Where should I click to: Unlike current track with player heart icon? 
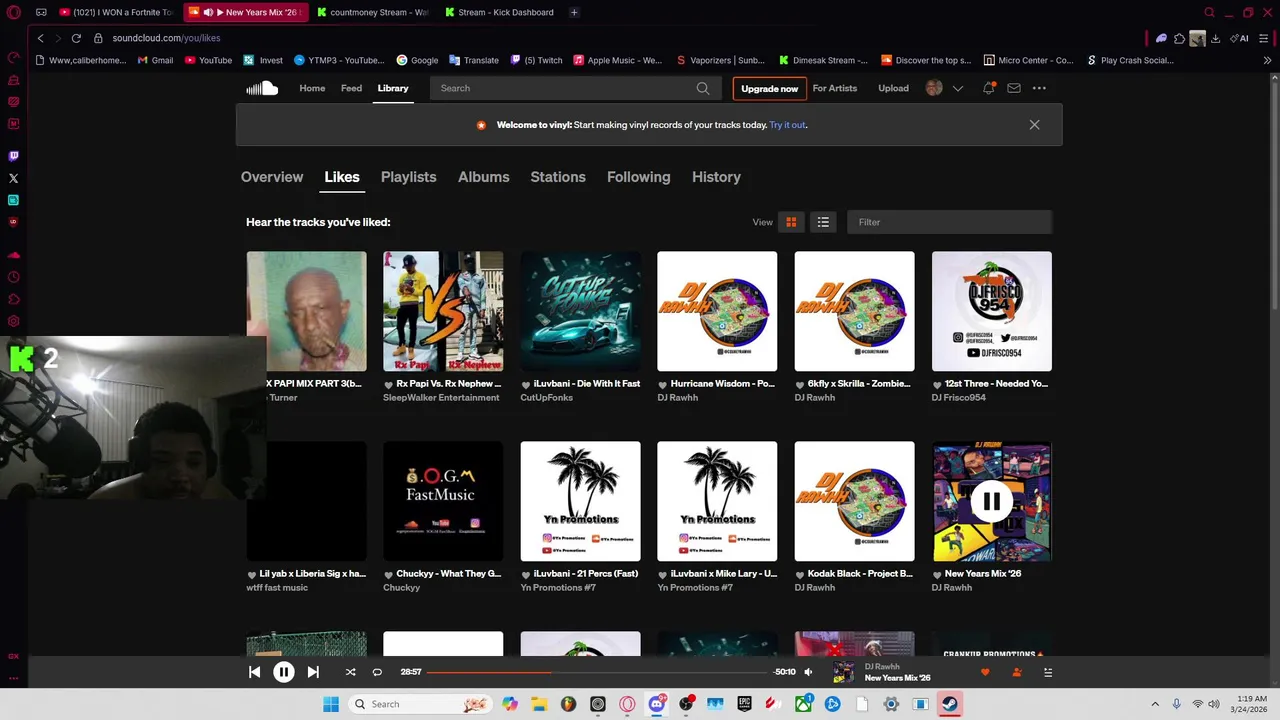(x=985, y=672)
